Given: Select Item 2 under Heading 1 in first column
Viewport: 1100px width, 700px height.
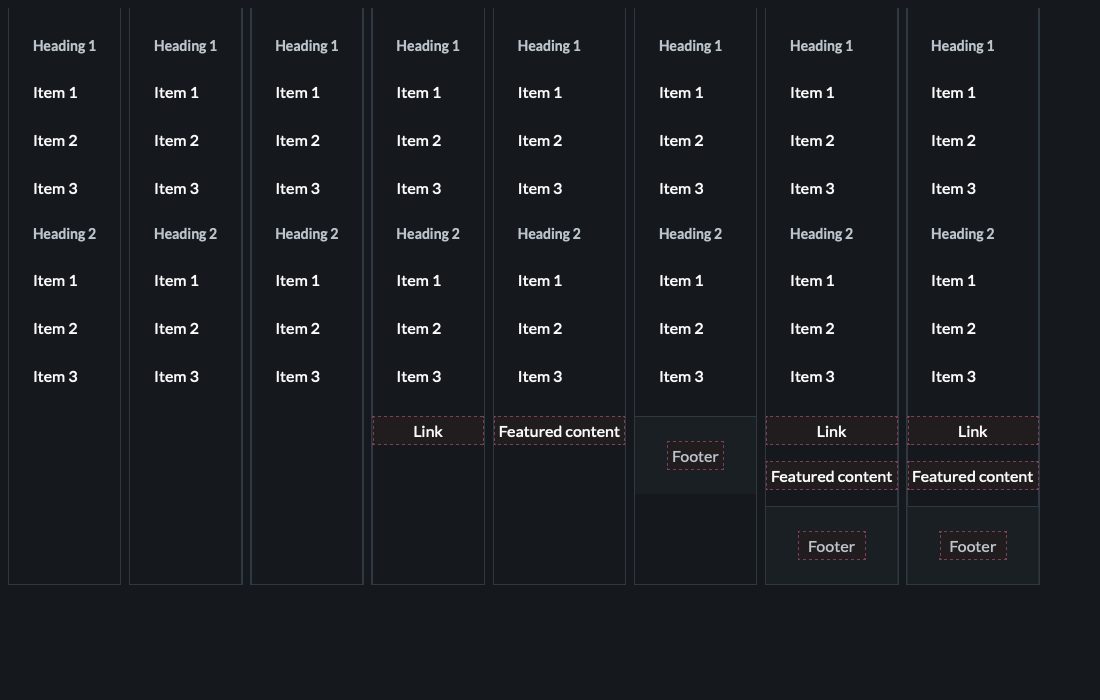Looking at the screenshot, I should click(x=55, y=140).
